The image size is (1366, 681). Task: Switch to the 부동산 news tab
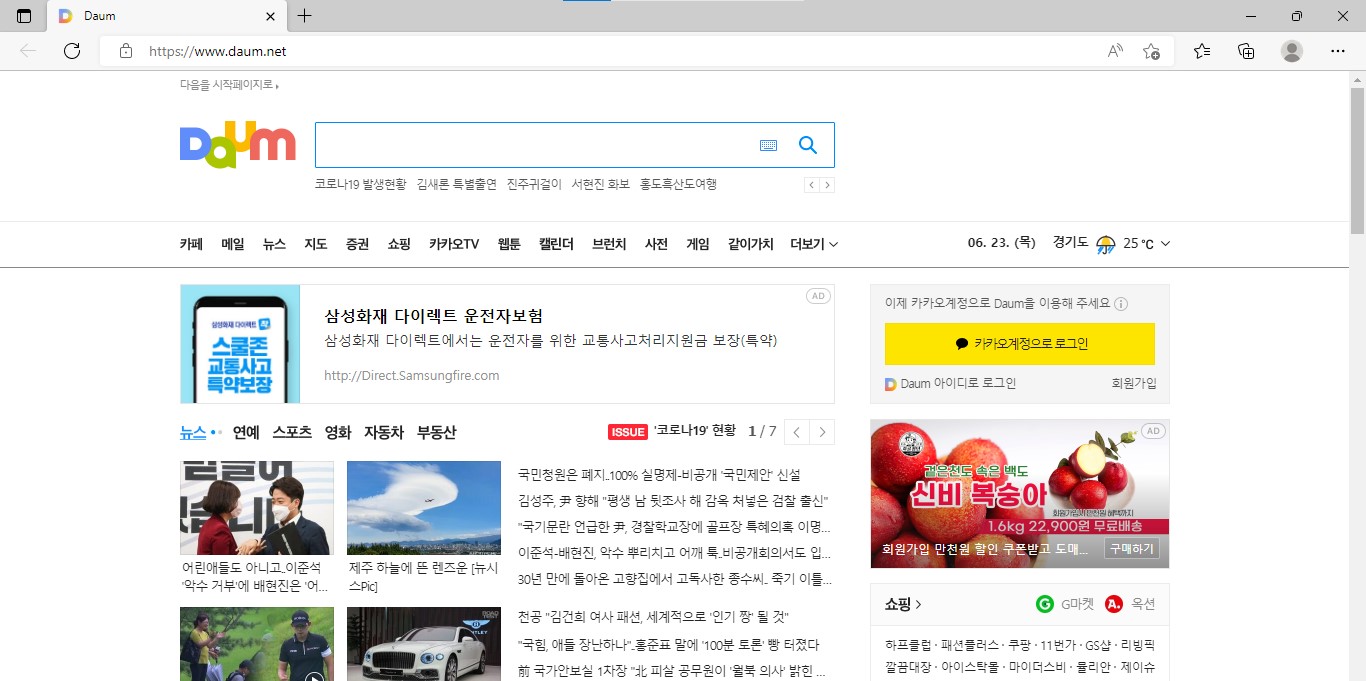pos(437,432)
